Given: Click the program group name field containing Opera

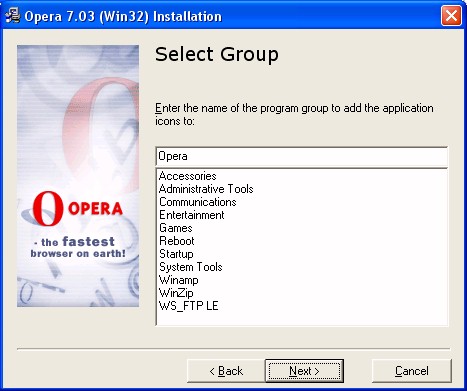Looking at the screenshot, I should [302, 156].
